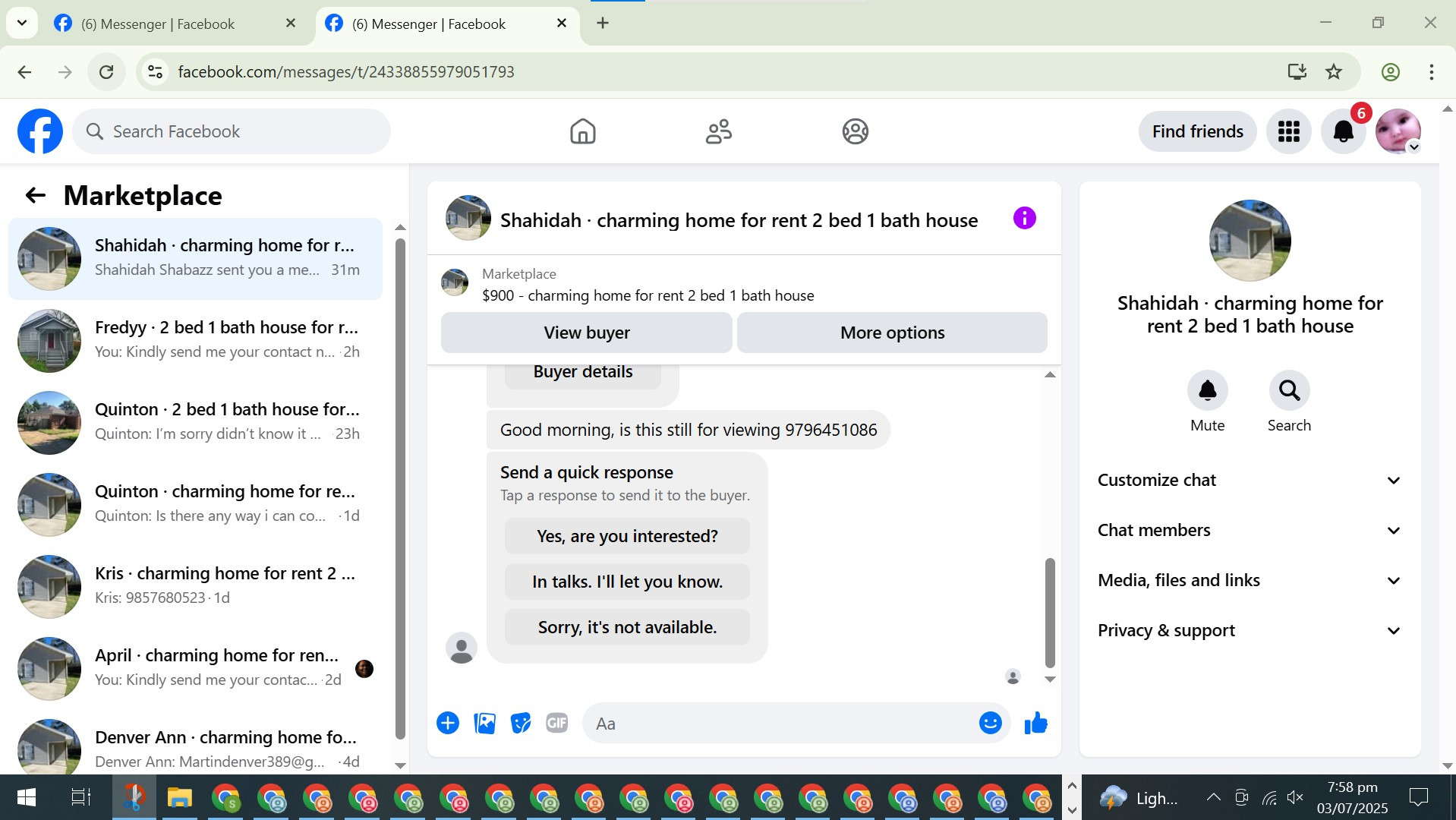
Task: Focus the Search Facebook field
Action: pos(232,131)
